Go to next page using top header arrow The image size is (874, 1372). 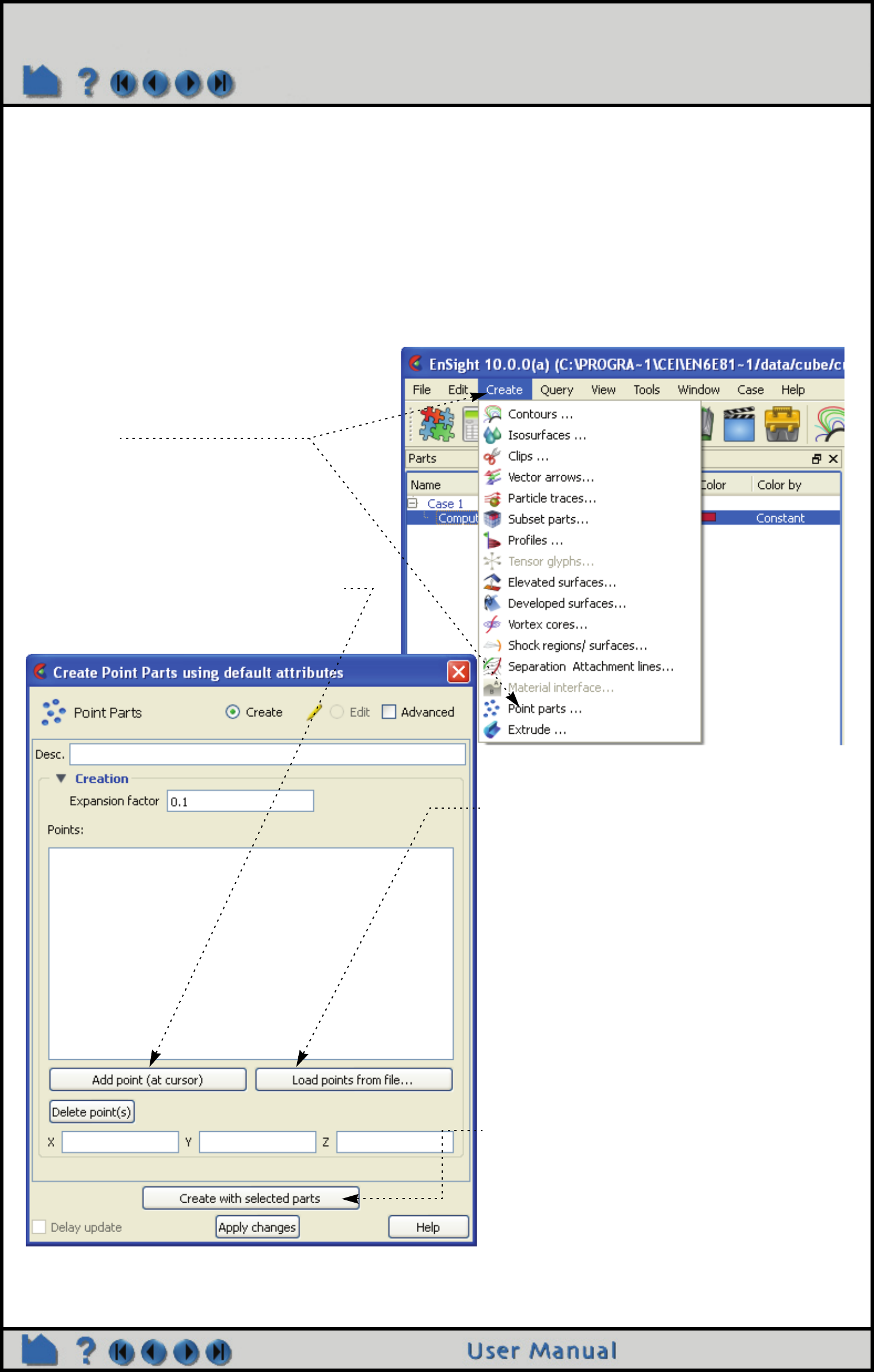188,84
